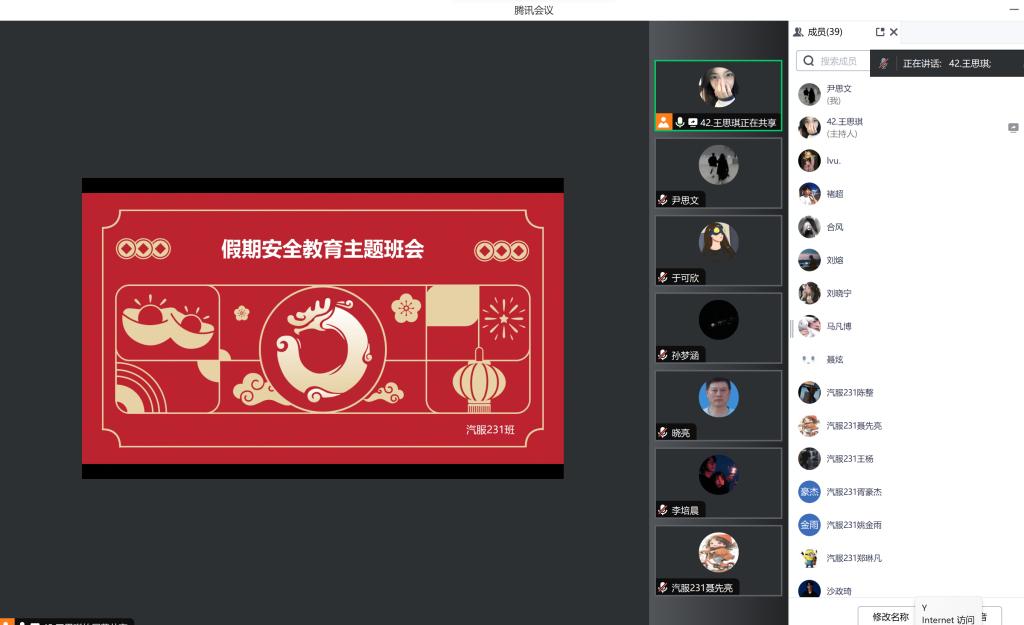Click muted mic icon on 孙梦涵's video tile
This screenshot has width=1024, height=625.
[663, 355]
